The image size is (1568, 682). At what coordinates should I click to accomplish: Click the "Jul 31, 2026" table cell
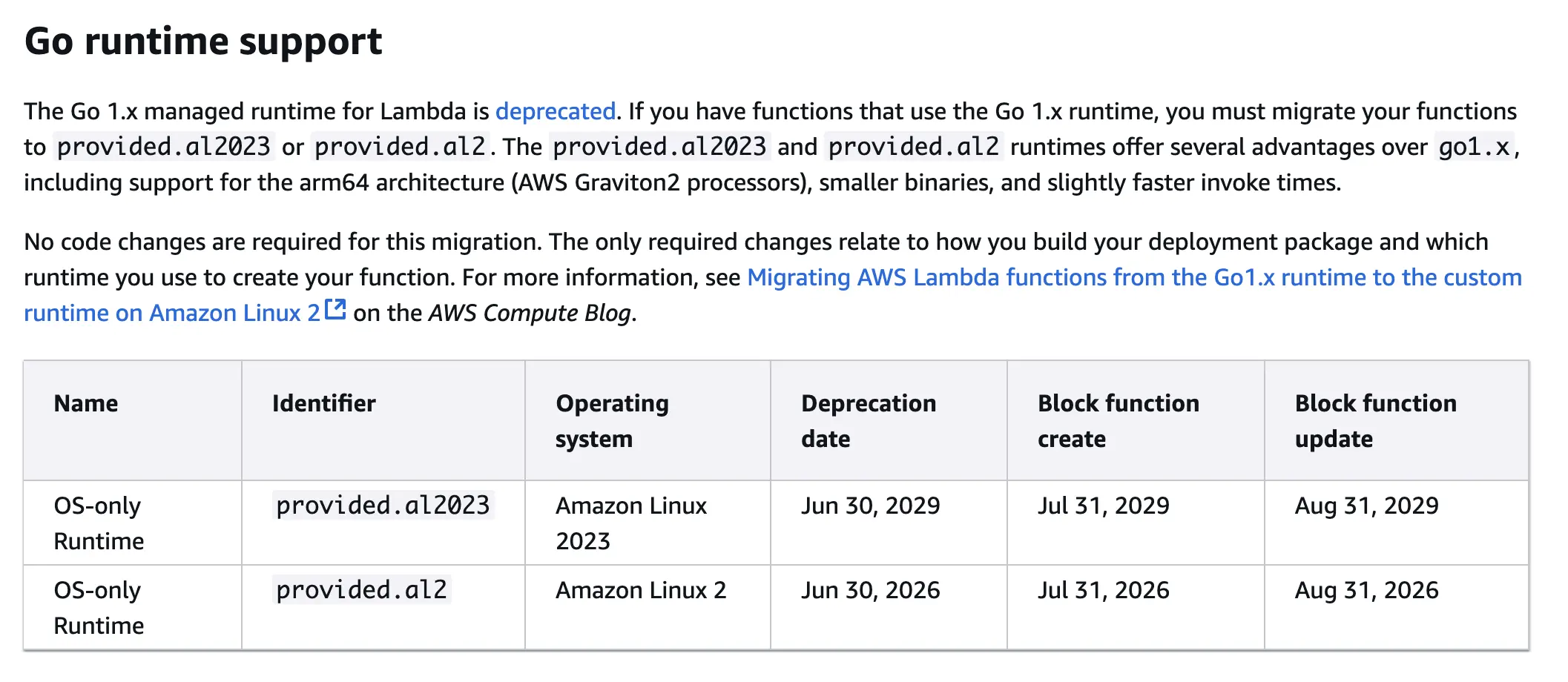click(1103, 590)
